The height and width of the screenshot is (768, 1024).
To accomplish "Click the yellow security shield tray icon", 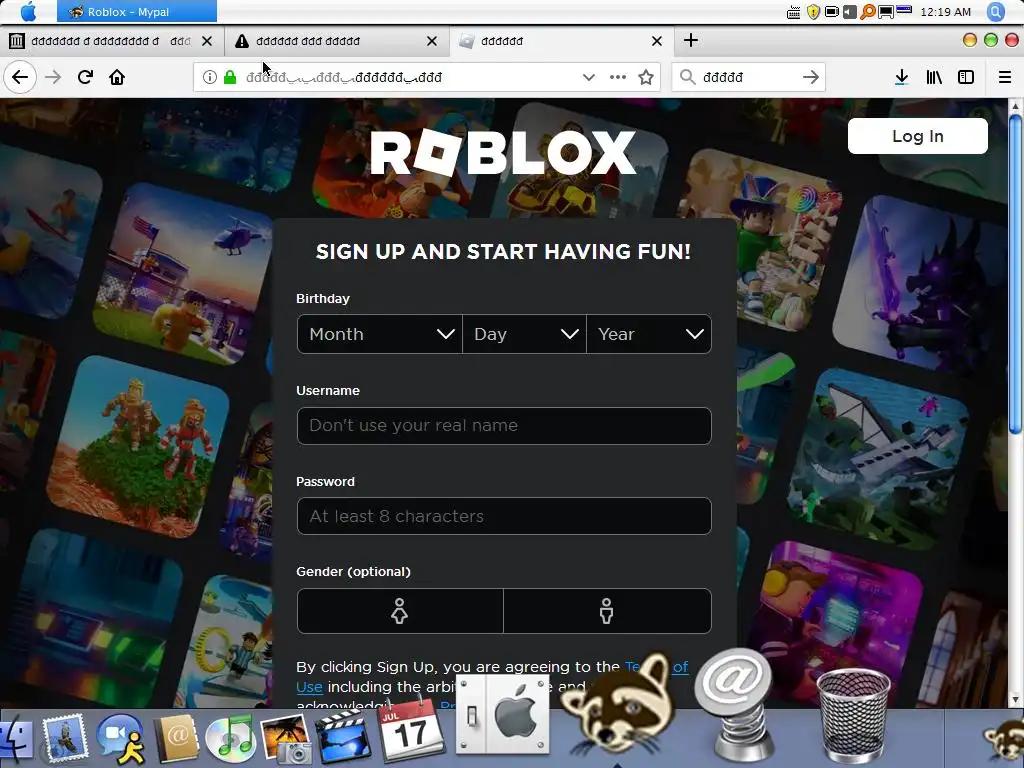I will [813, 12].
